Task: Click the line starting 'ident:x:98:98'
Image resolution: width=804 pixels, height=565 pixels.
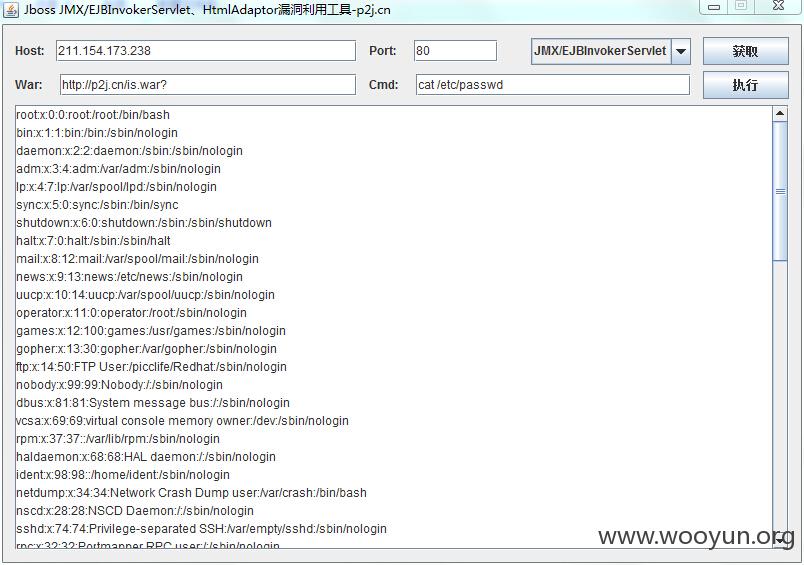Action: pos(123,475)
